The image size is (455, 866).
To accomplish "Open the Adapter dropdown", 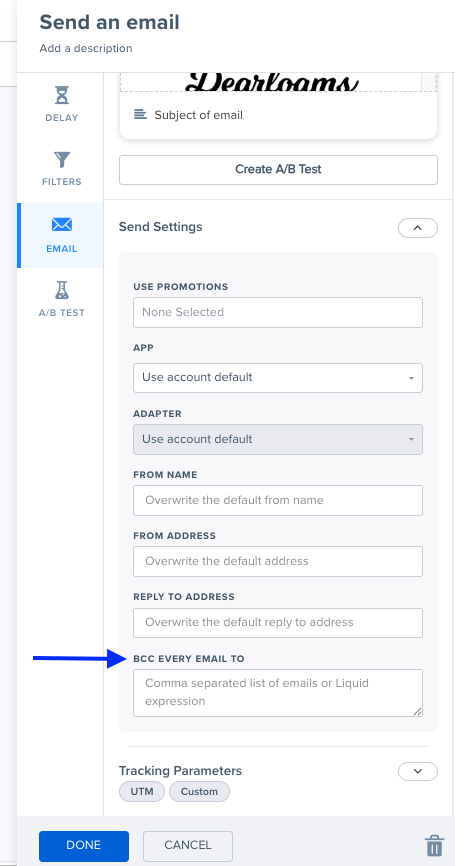I will coord(278,440).
